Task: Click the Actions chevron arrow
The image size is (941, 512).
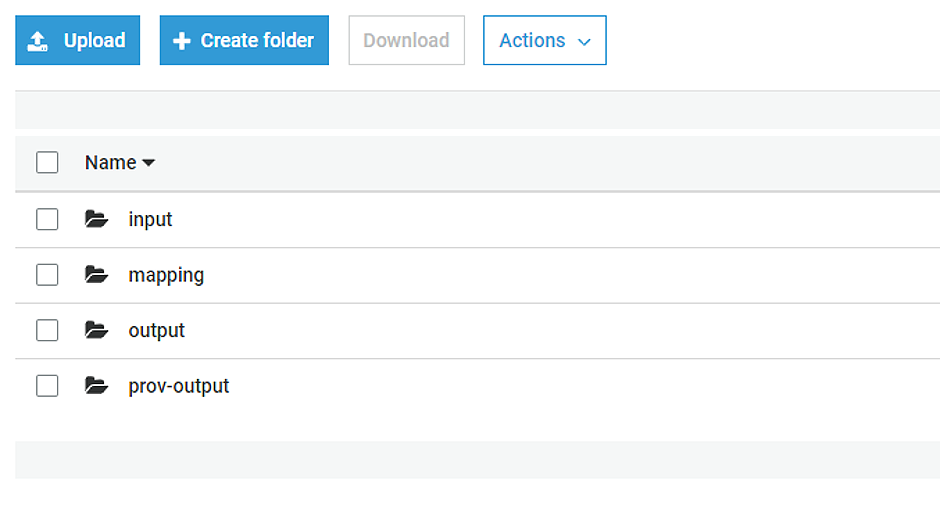Action: 584,42
